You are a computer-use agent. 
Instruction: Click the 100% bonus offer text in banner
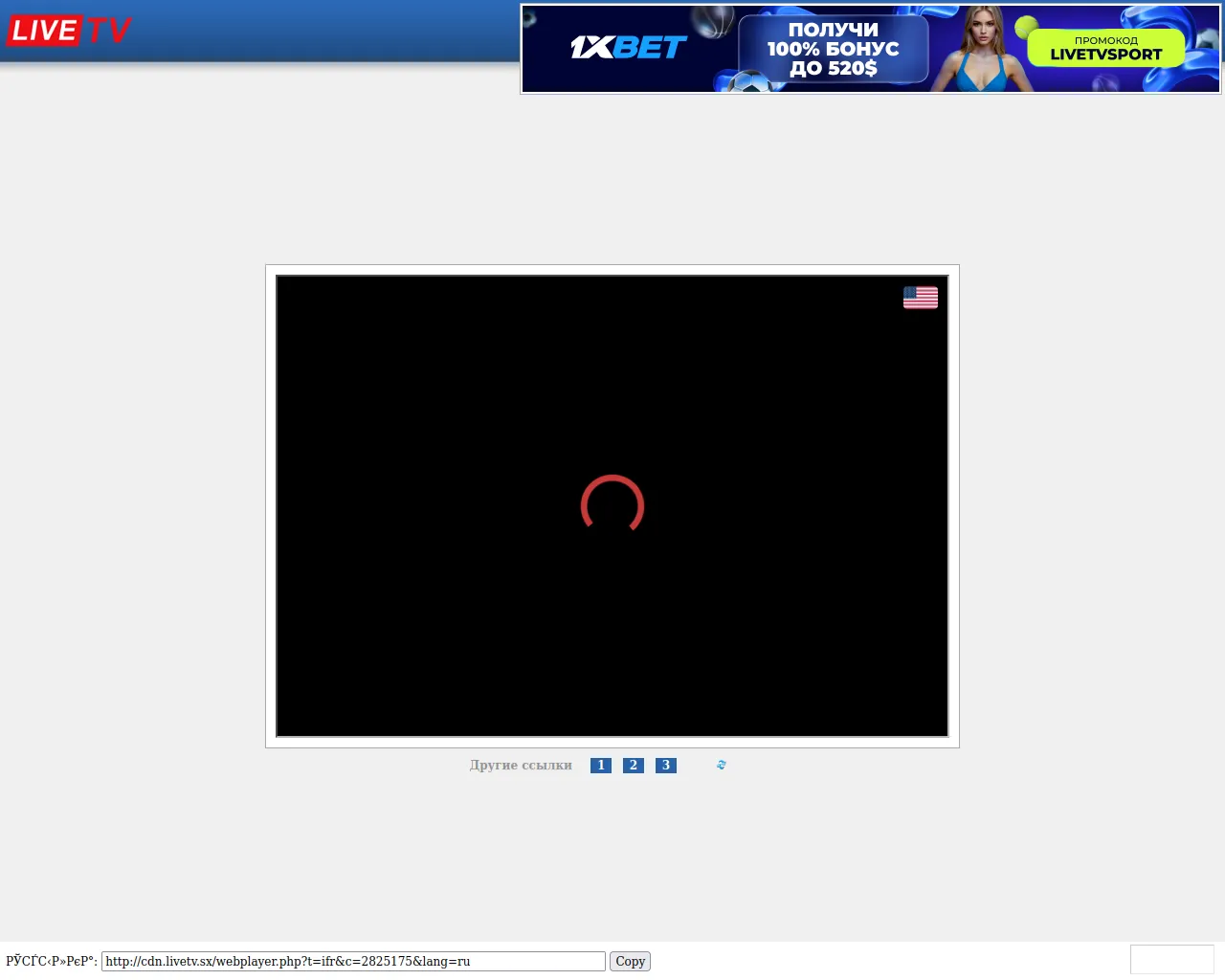tap(833, 49)
